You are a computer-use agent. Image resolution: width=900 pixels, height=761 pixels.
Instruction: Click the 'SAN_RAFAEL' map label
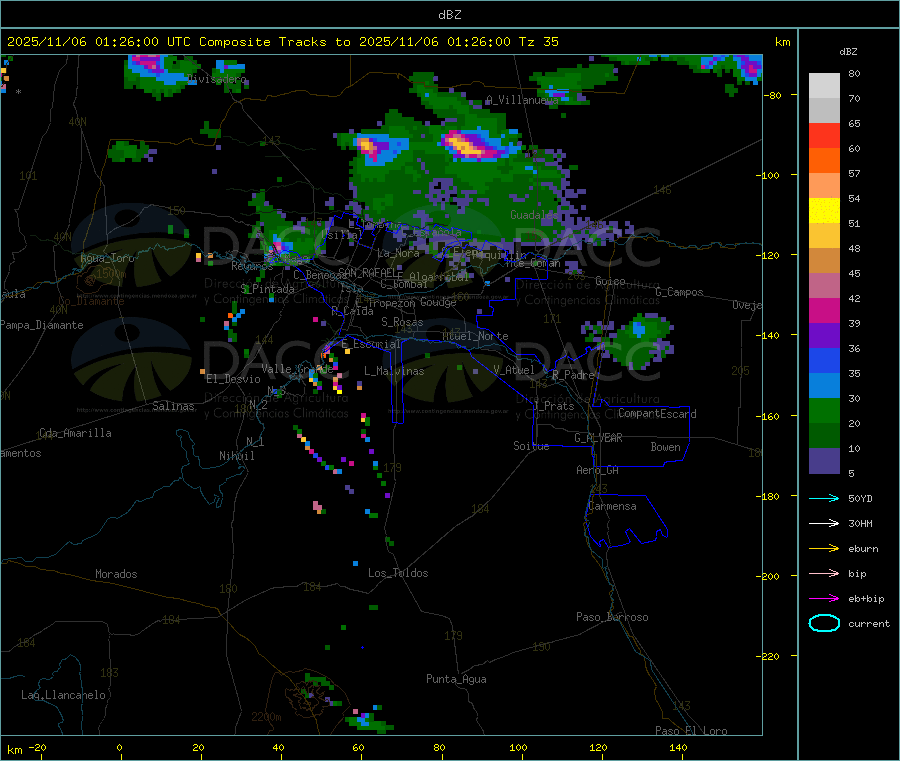coord(370,272)
